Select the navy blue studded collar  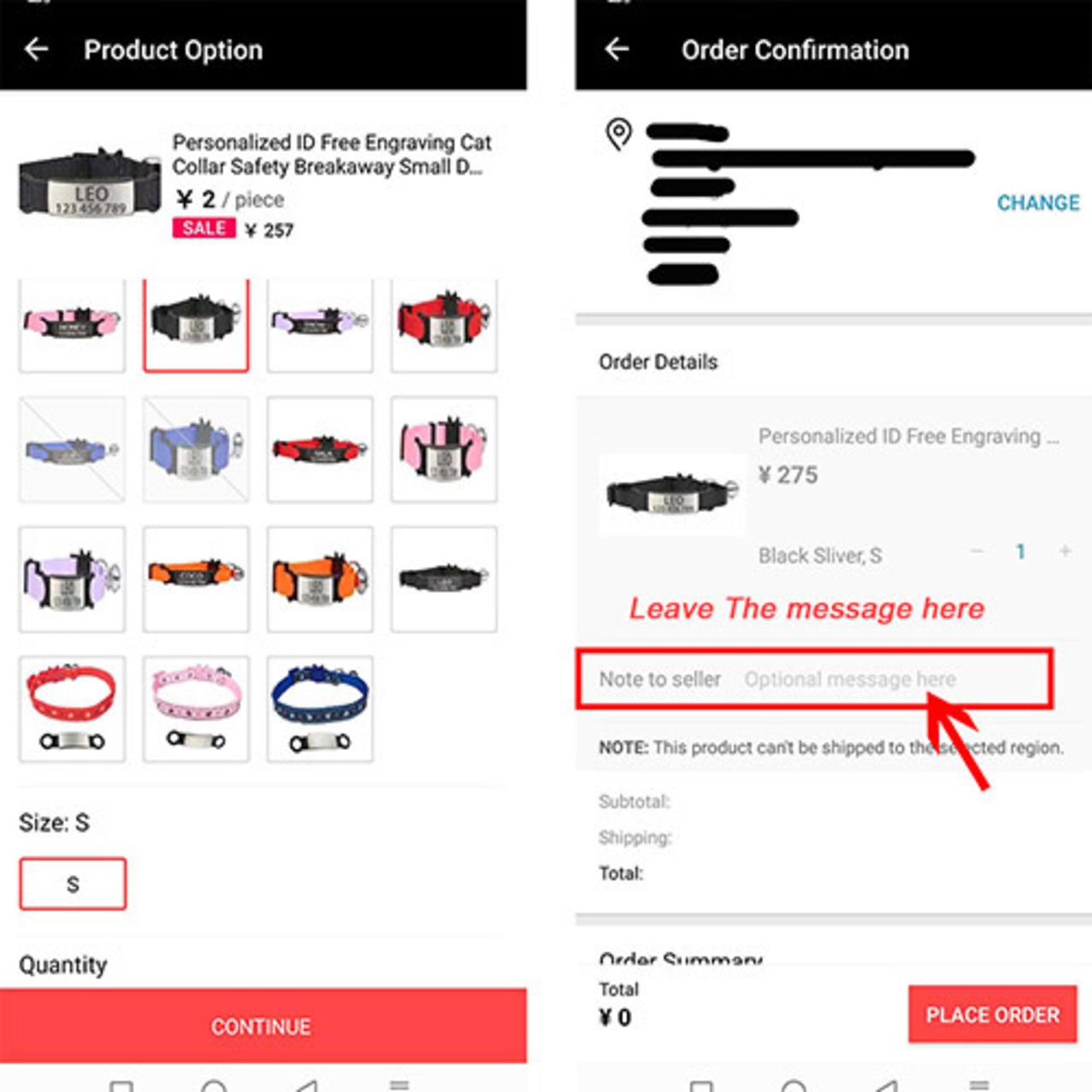pyautogui.click(x=320, y=708)
